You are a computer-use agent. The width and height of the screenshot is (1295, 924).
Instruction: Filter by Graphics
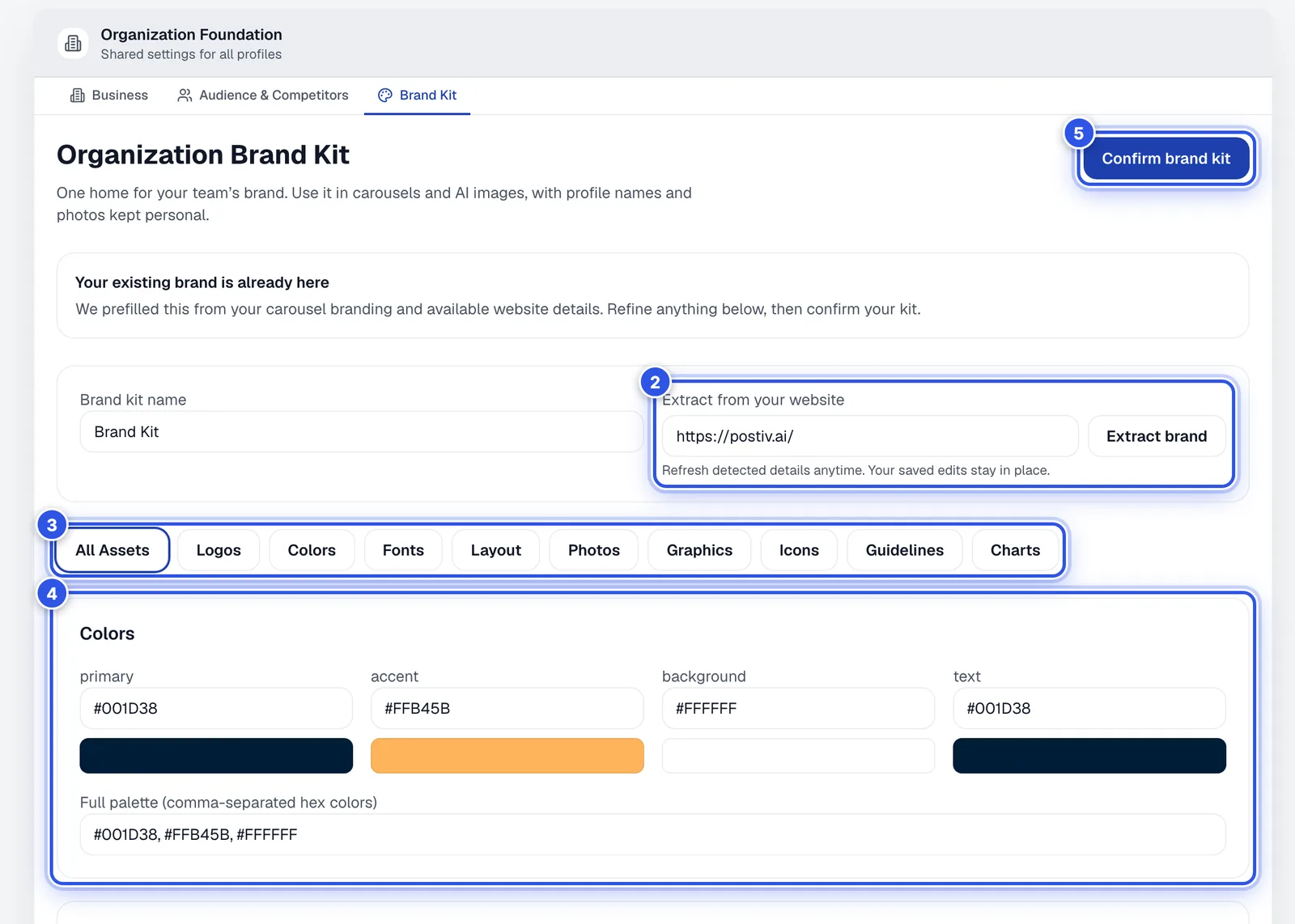[699, 550]
